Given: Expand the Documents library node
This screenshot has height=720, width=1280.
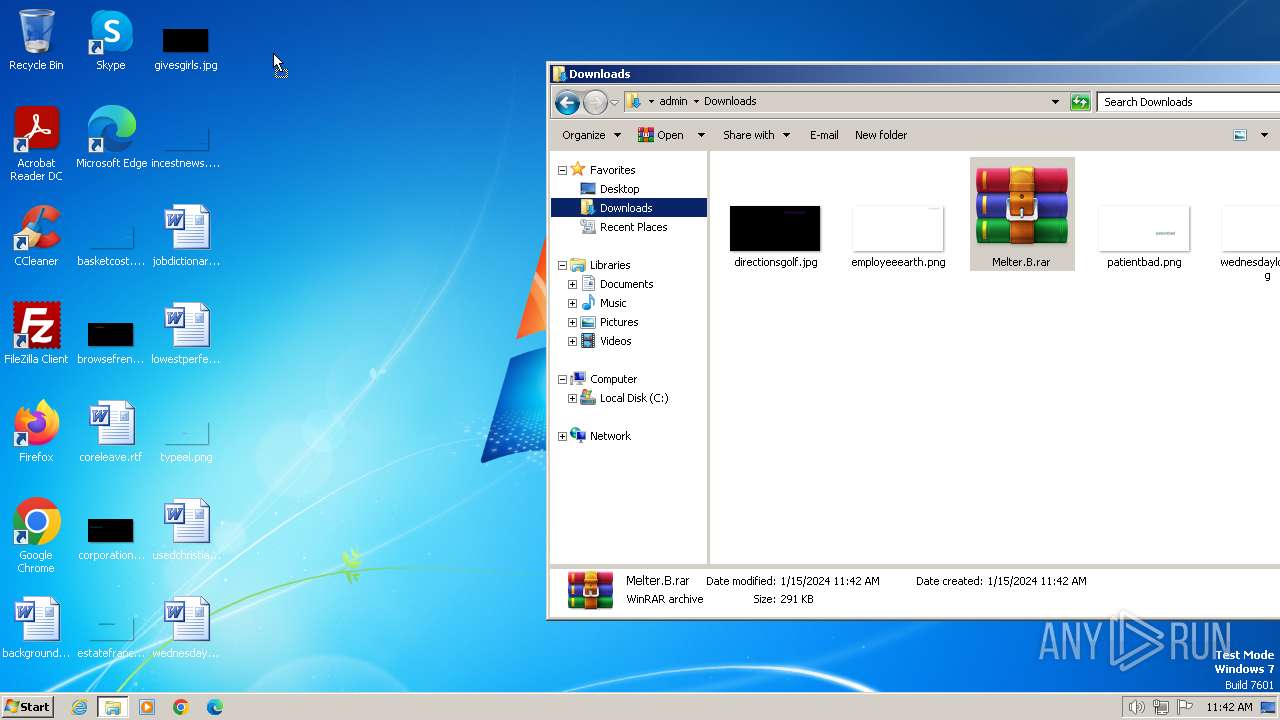Looking at the screenshot, I should [573, 284].
